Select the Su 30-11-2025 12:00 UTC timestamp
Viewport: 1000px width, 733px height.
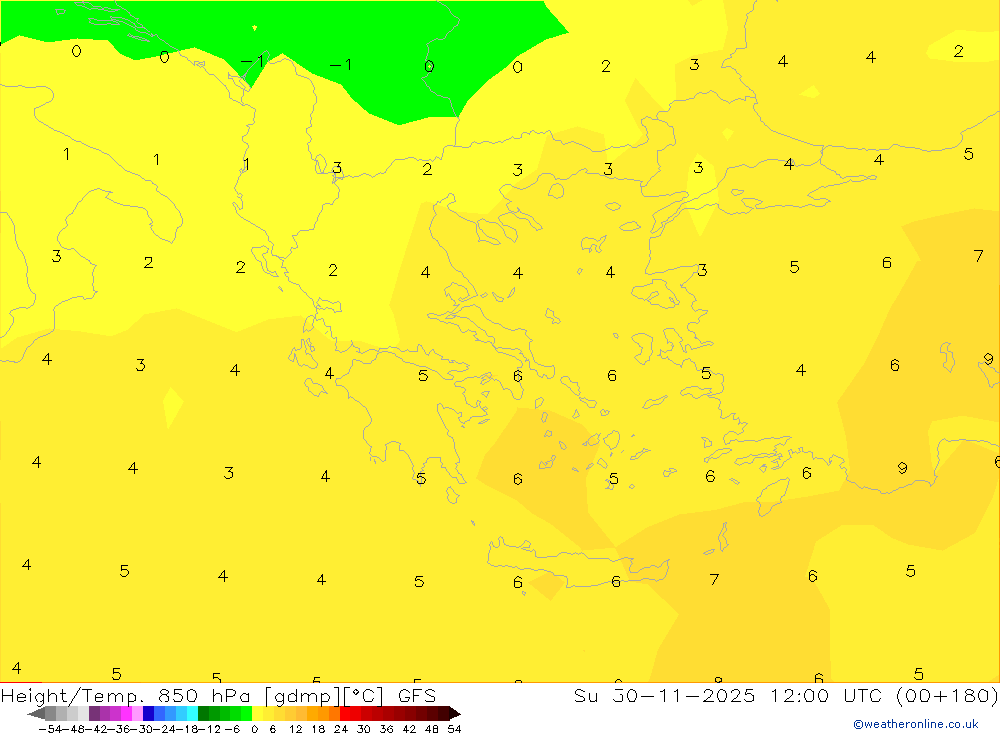pyautogui.click(x=728, y=695)
